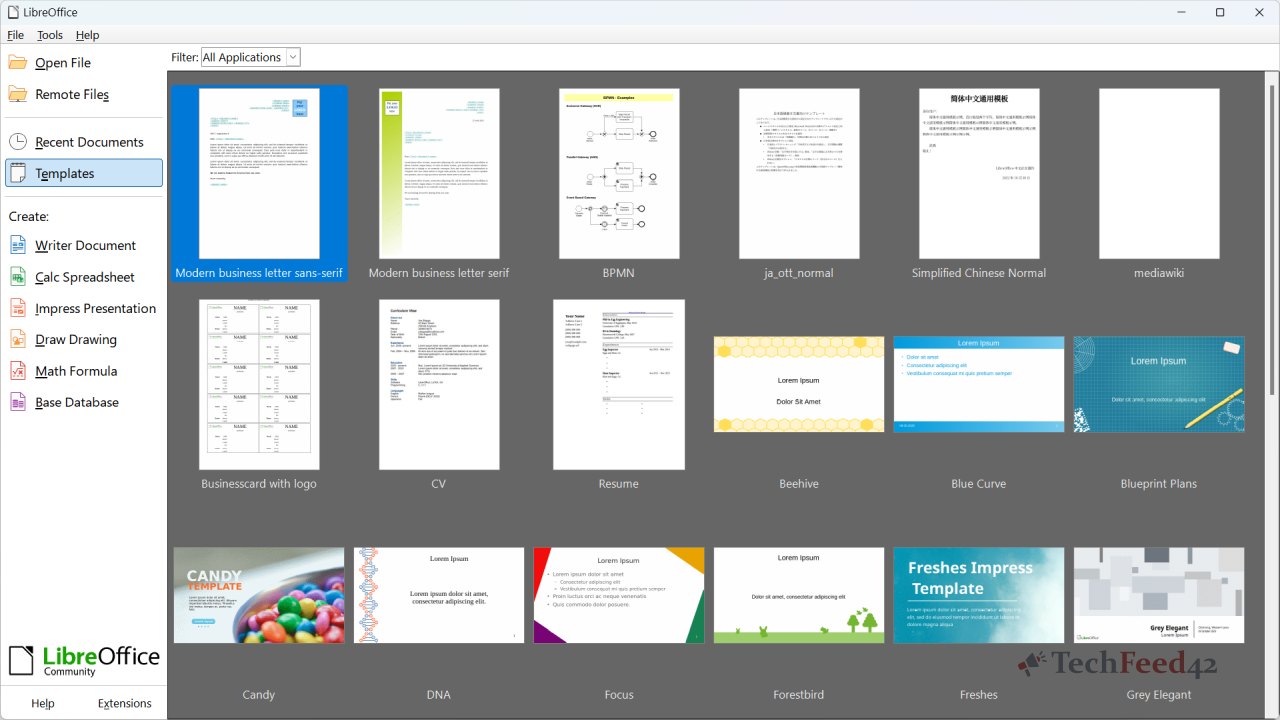This screenshot has height=720, width=1280.
Task: Open the Filter All Applications dropdown
Action: (250, 57)
